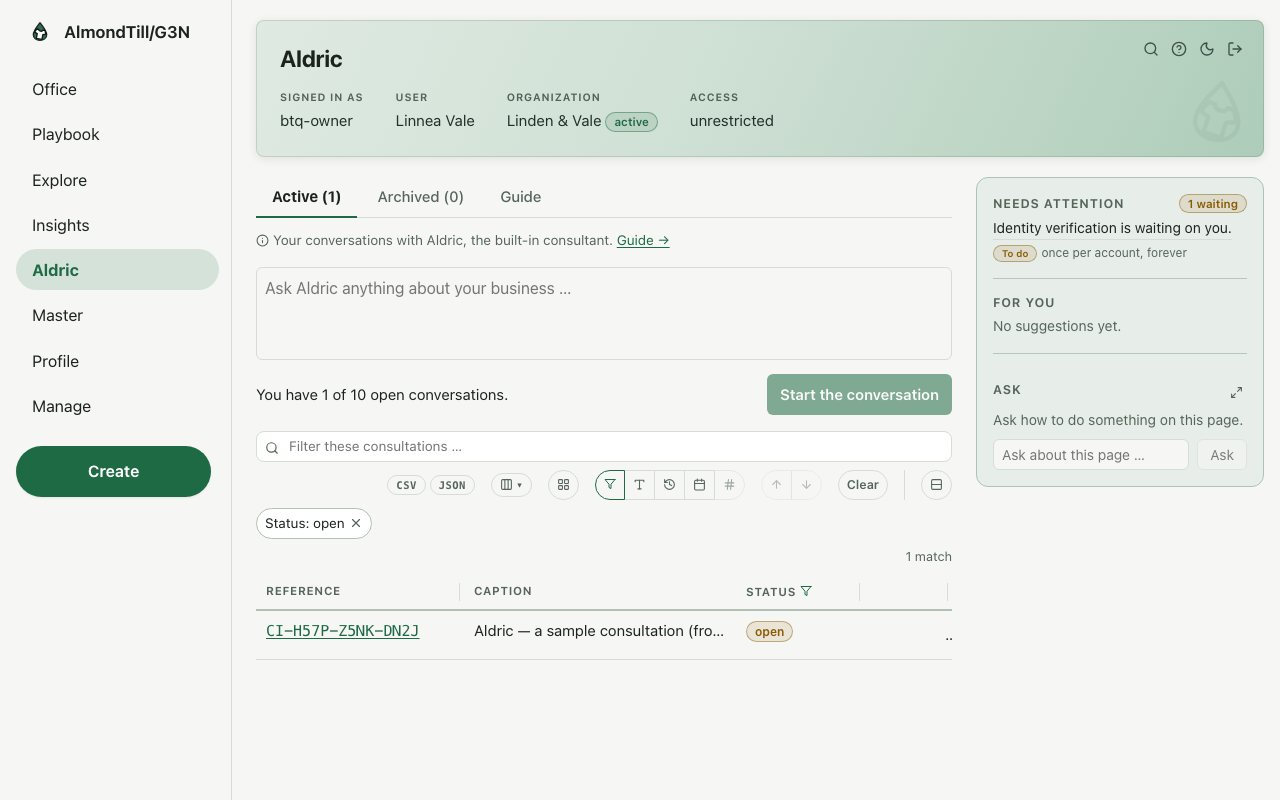The height and width of the screenshot is (800, 1280).
Task: Follow the Guide → link
Action: tap(643, 241)
